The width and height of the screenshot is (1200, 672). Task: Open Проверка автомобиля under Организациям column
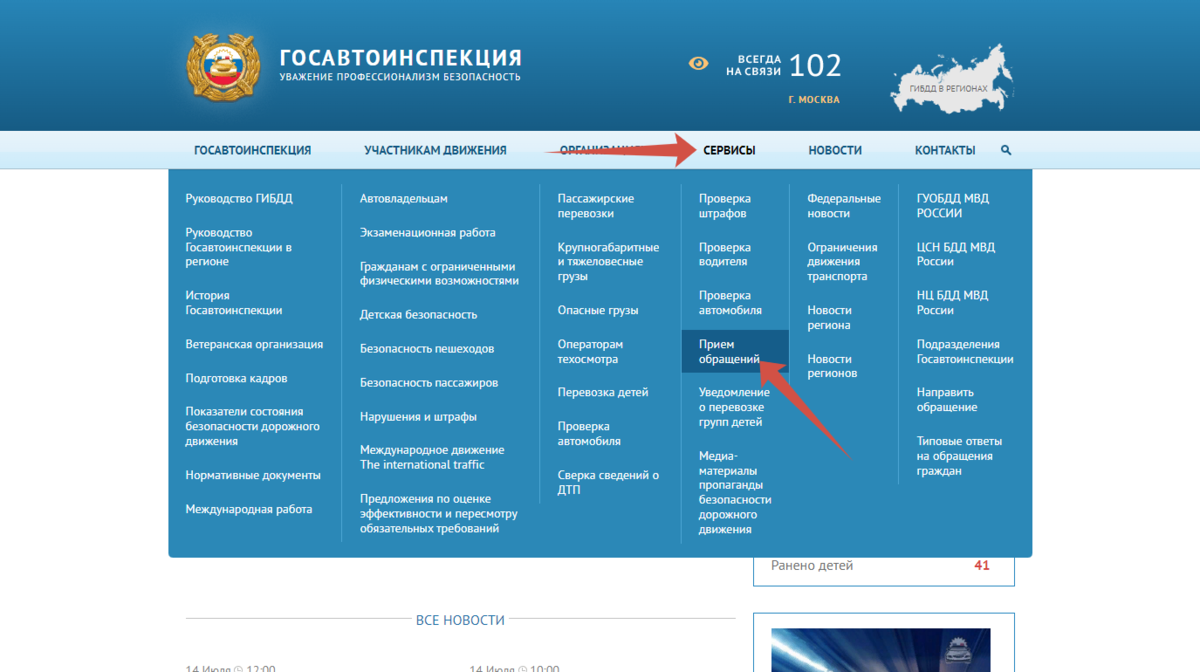(589, 433)
